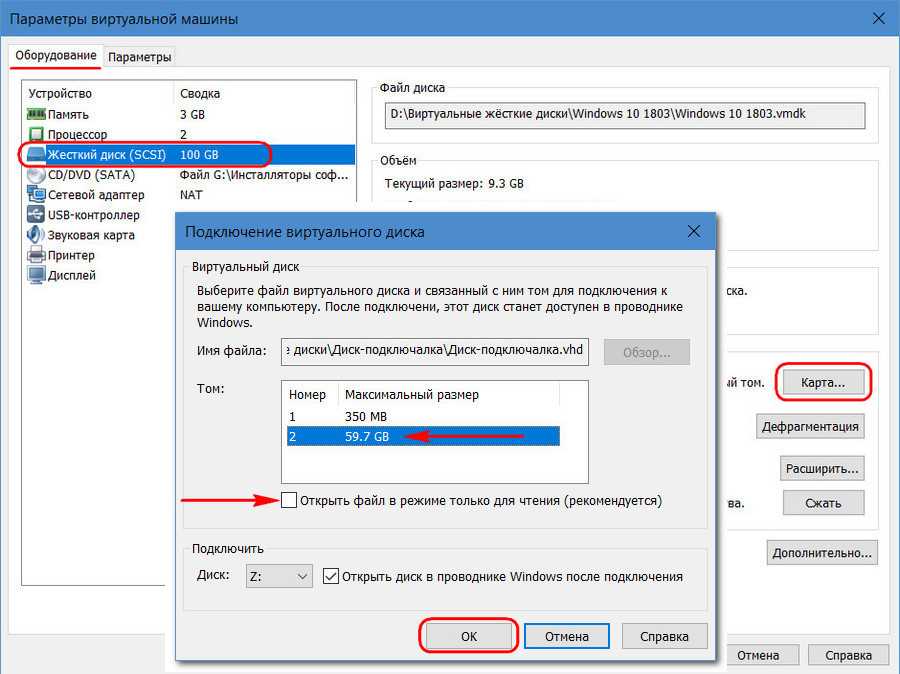Open the Диск drive letter Z: dropdown

coord(280,576)
